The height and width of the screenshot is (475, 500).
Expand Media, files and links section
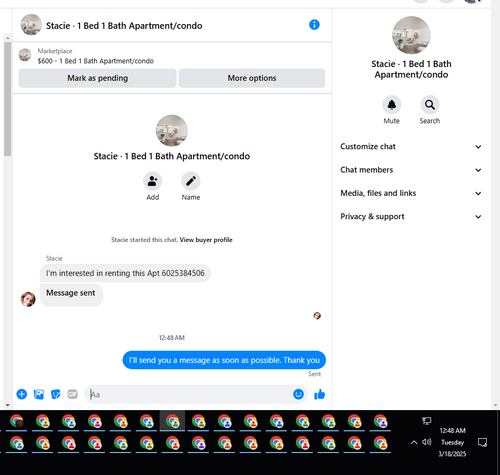coord(411,193)
